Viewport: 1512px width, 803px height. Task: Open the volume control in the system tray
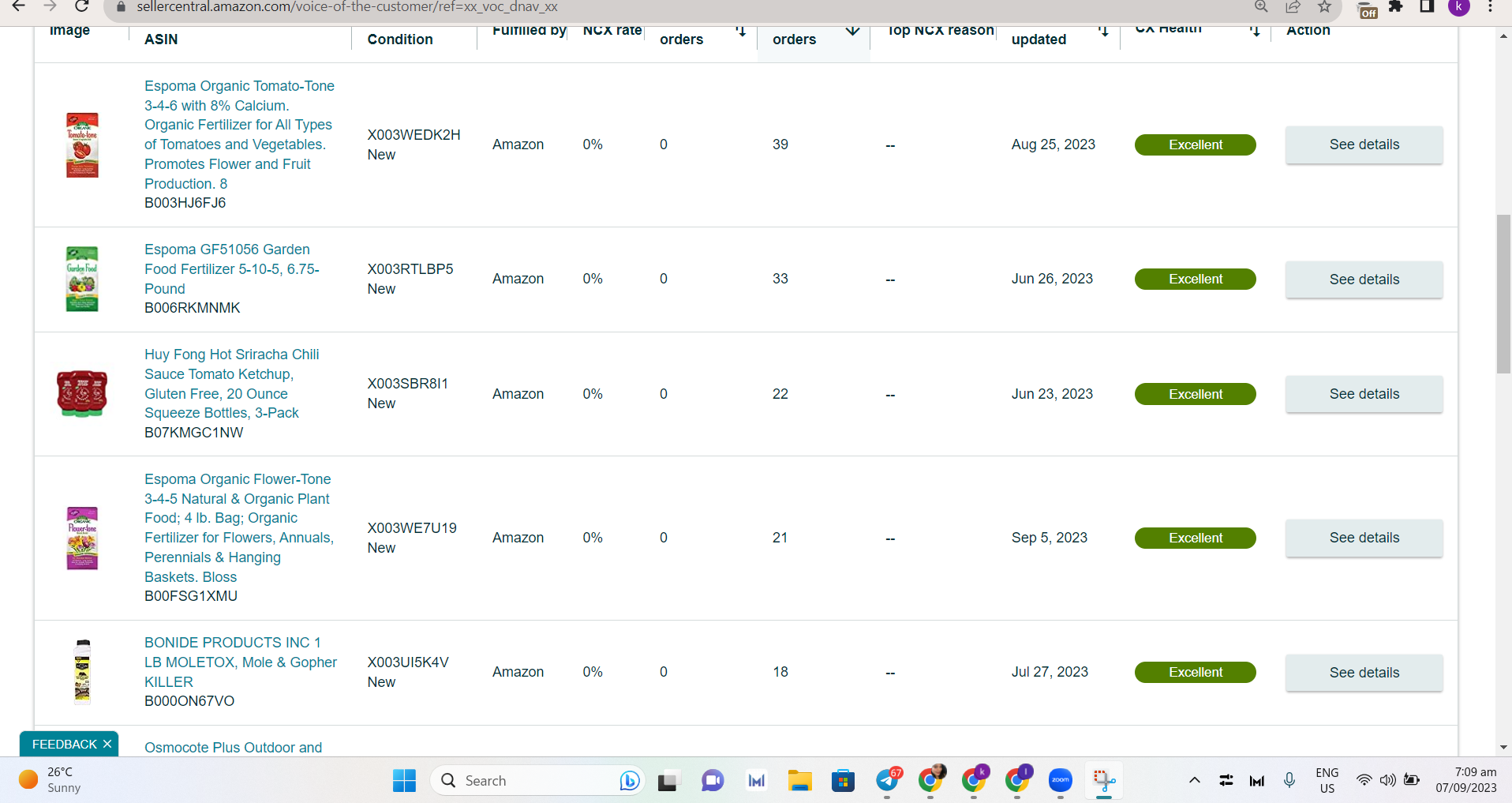(1387, 781)
